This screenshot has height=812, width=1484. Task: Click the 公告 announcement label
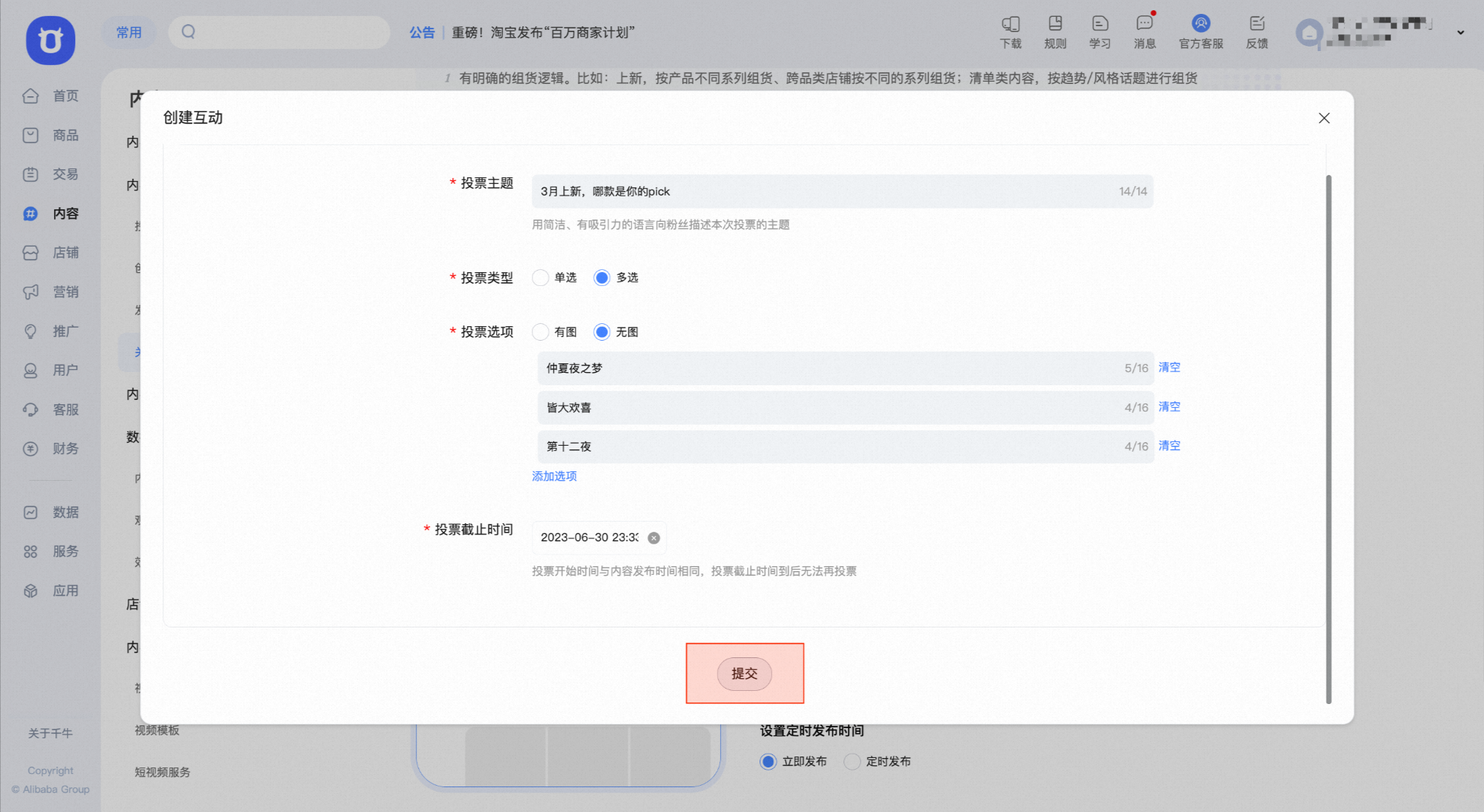tap(422, 32)
